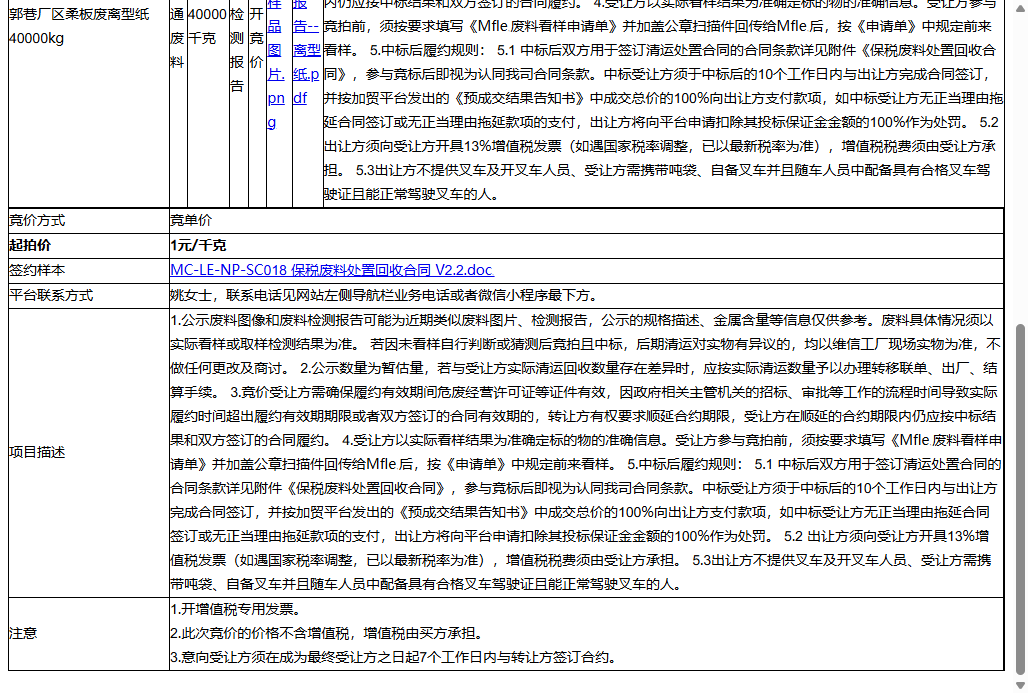Viewport: 1028px width, 693px height.
Task: Click the line 2.此次竞价的价格不含增值税
Action: click(328, 633)
